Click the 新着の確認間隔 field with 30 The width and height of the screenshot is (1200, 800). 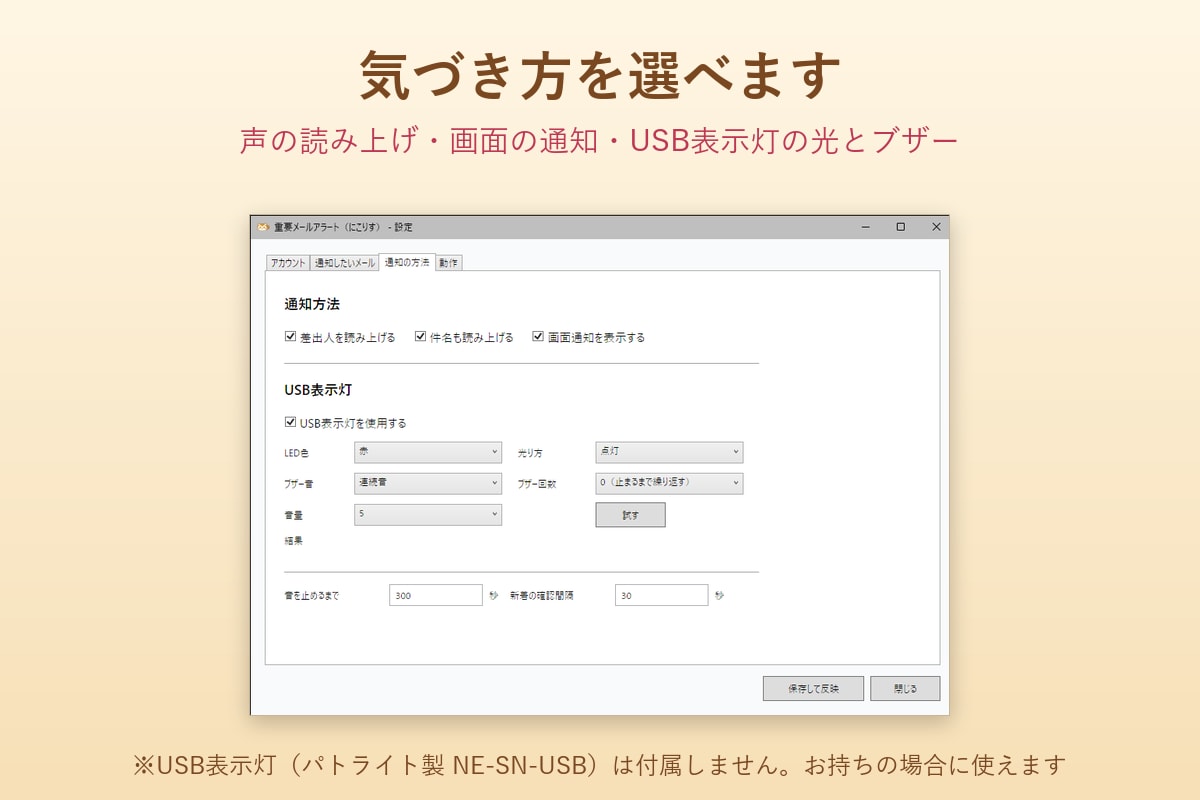point(662,595)
